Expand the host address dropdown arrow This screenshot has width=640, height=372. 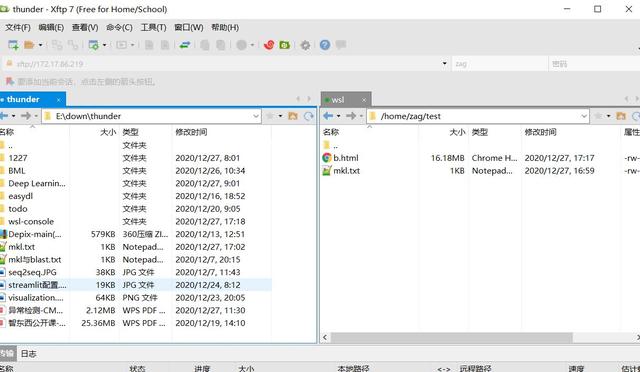click(x=444, y=64)
